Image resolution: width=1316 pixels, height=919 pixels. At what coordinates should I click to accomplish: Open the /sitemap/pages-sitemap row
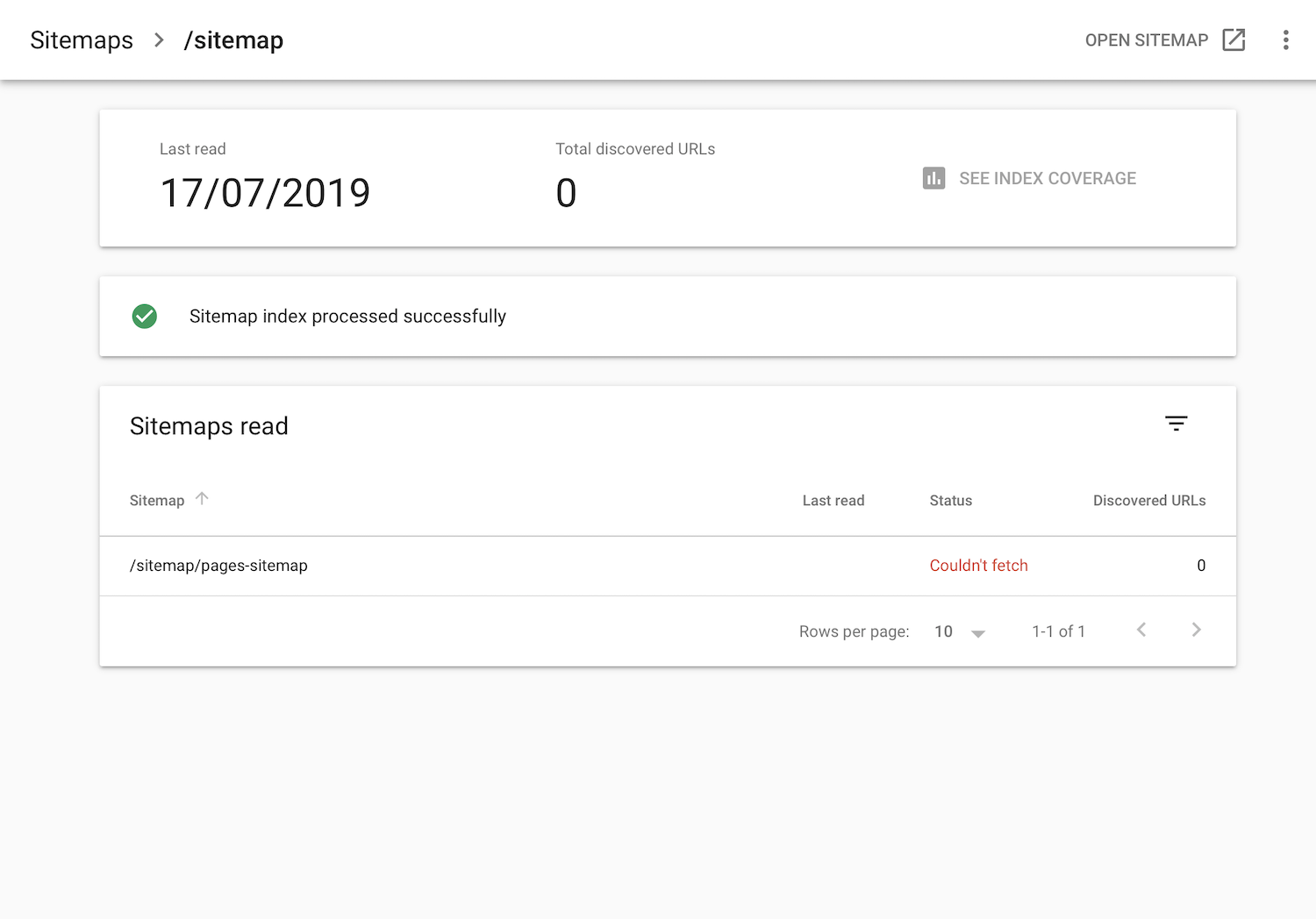pyautogui.click(x=218, y=566)
